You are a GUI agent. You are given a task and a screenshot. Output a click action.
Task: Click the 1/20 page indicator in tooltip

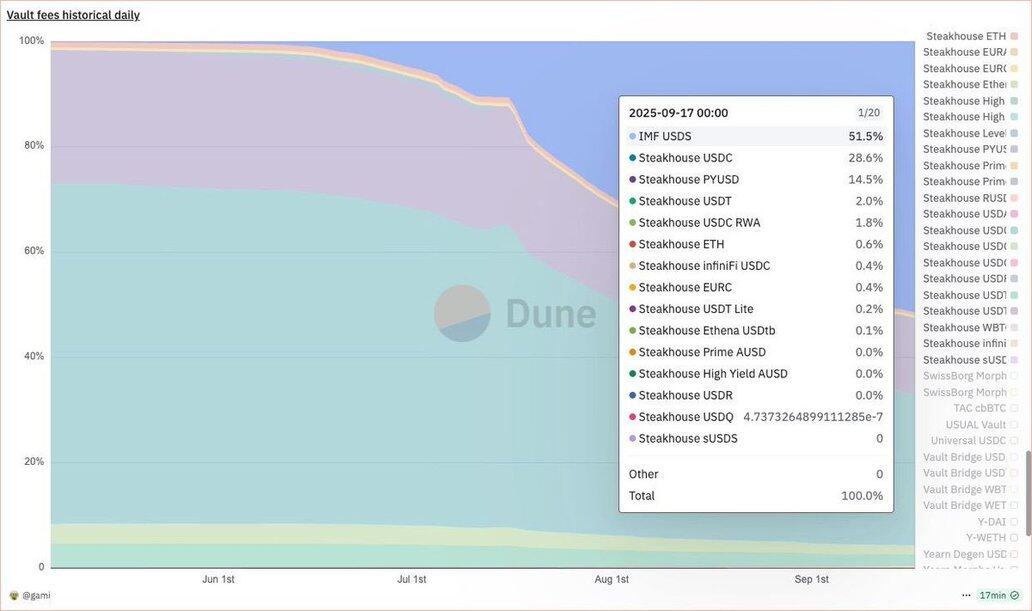[x=869, y=113]
